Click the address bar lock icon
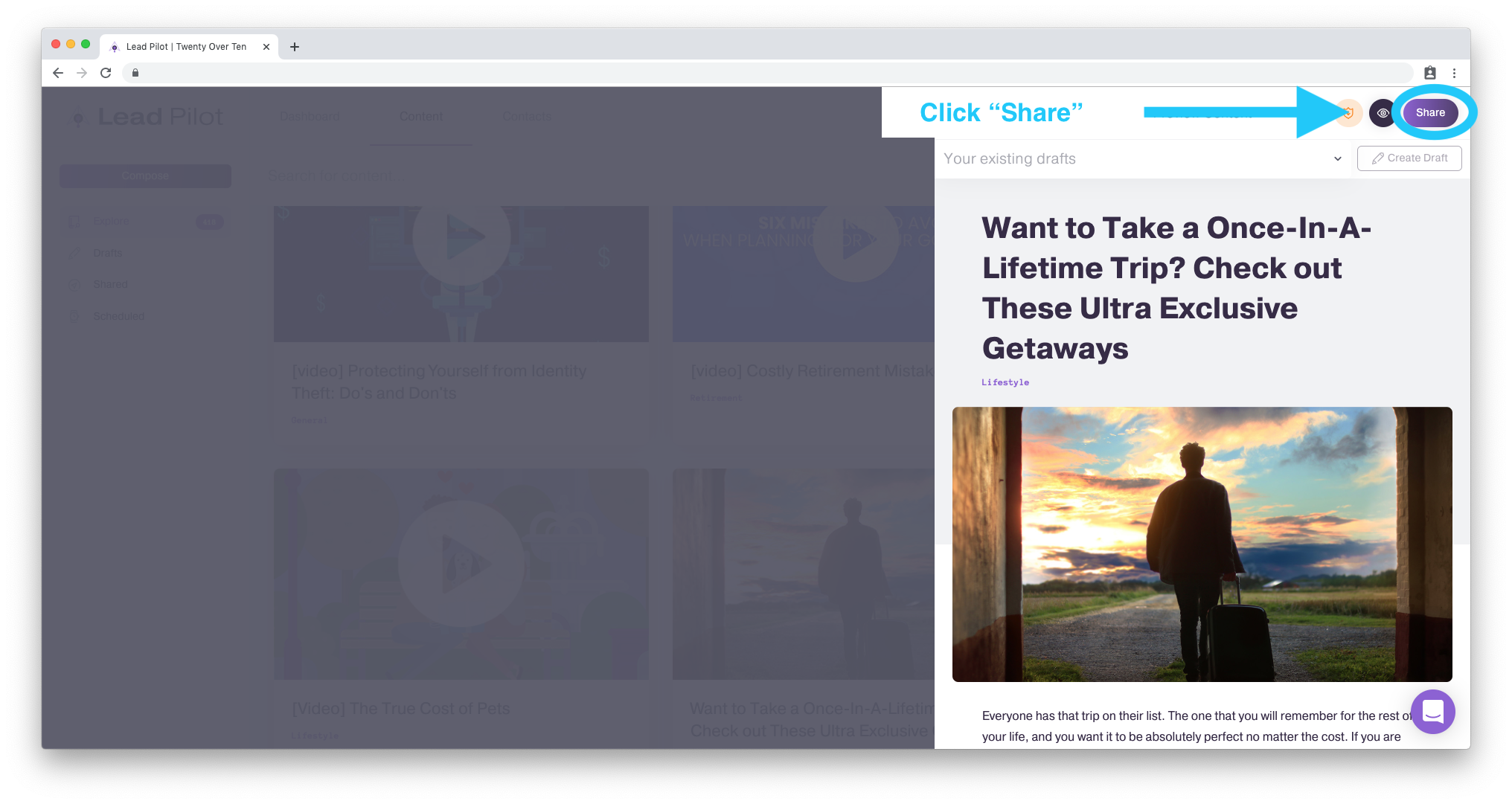Viewport: 1512px width, 804px height. [x=135, y=73]
